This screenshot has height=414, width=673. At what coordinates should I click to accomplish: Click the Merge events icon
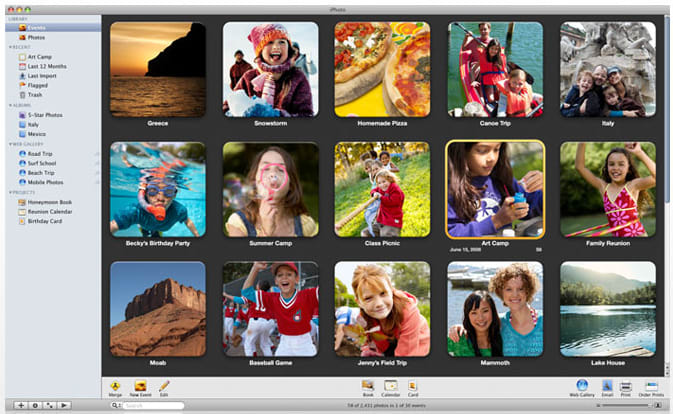point(115,386)
